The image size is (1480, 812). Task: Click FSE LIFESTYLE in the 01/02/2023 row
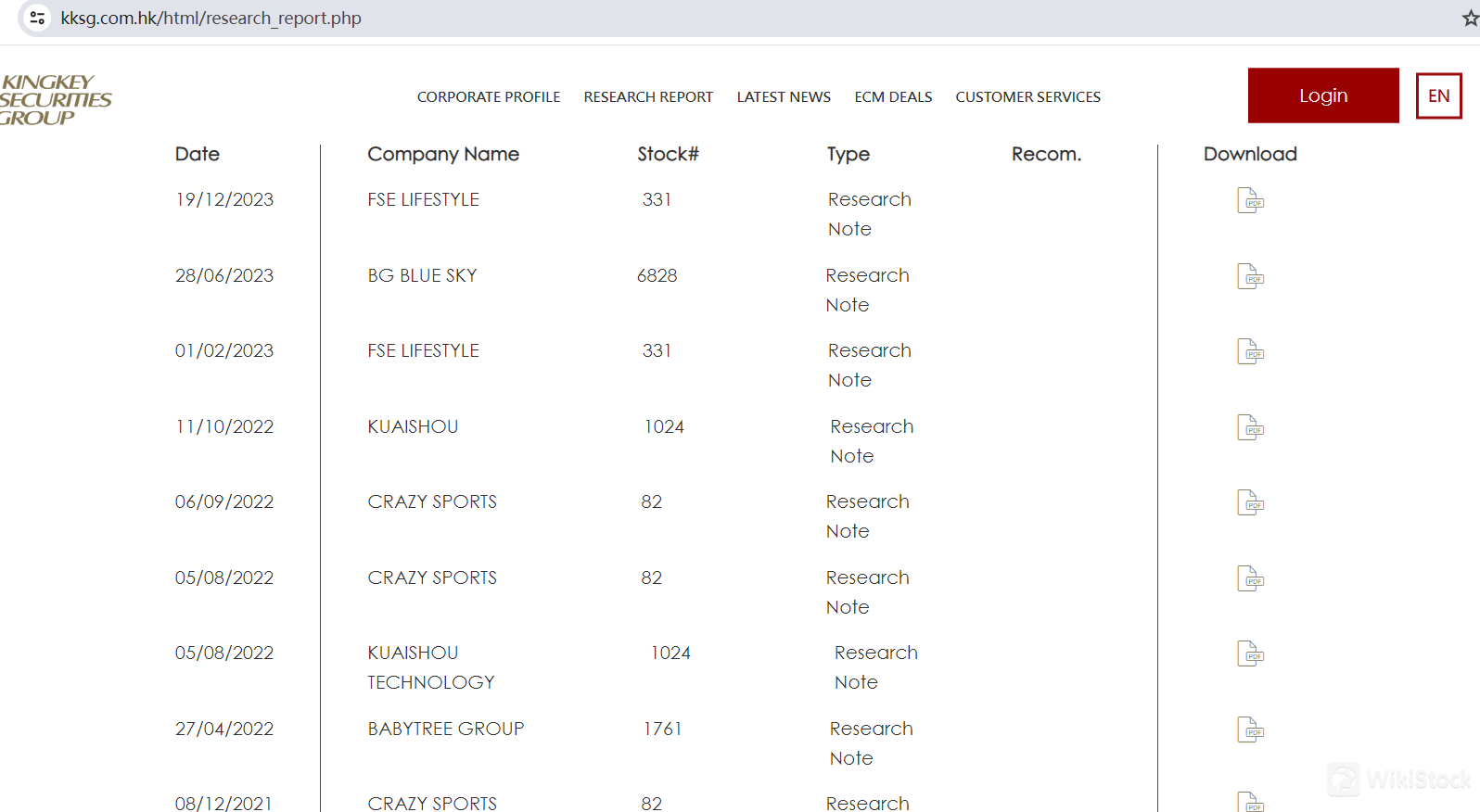pos(423,350)
